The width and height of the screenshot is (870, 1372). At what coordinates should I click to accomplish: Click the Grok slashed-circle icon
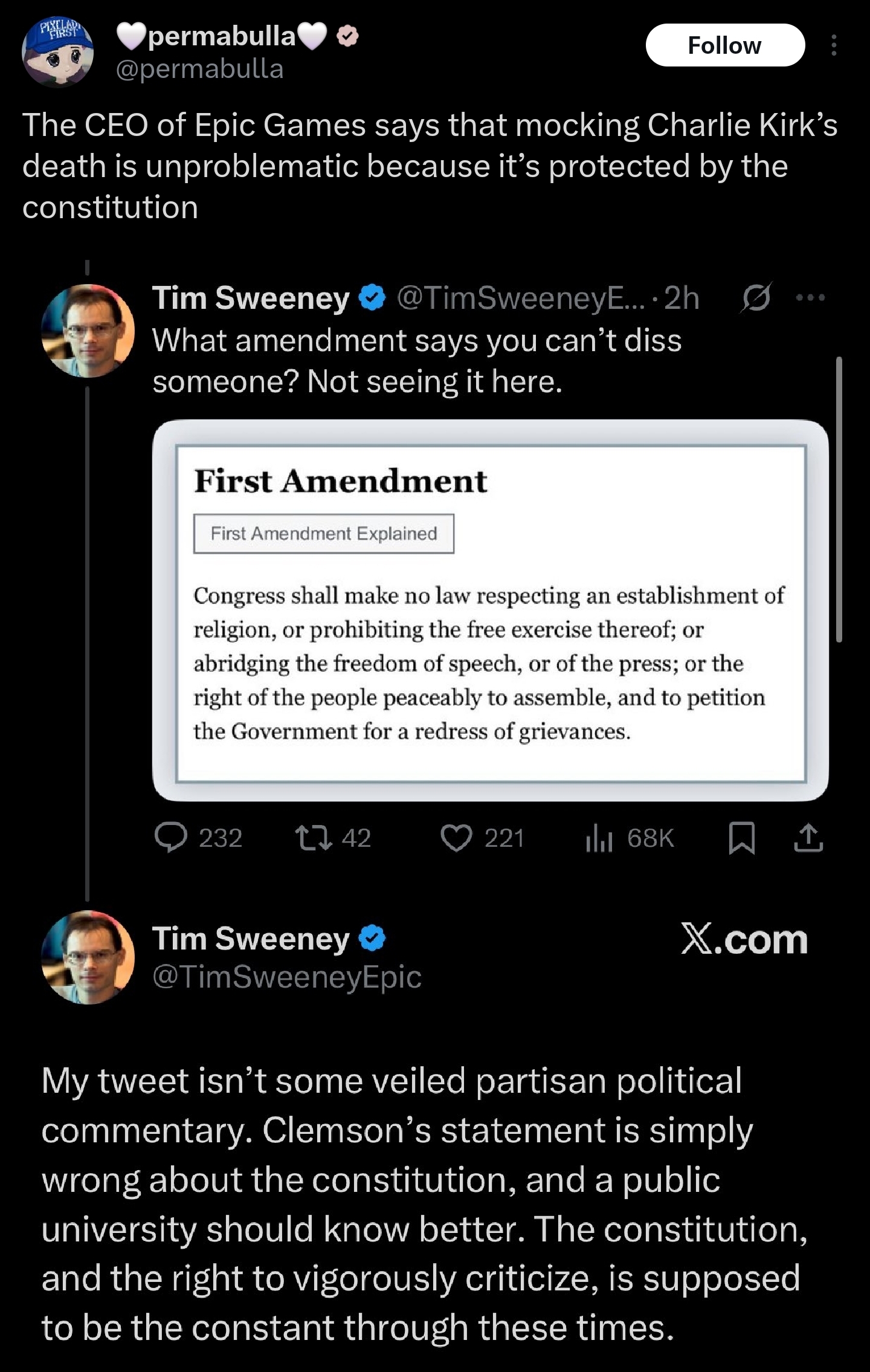coord(755,298)
